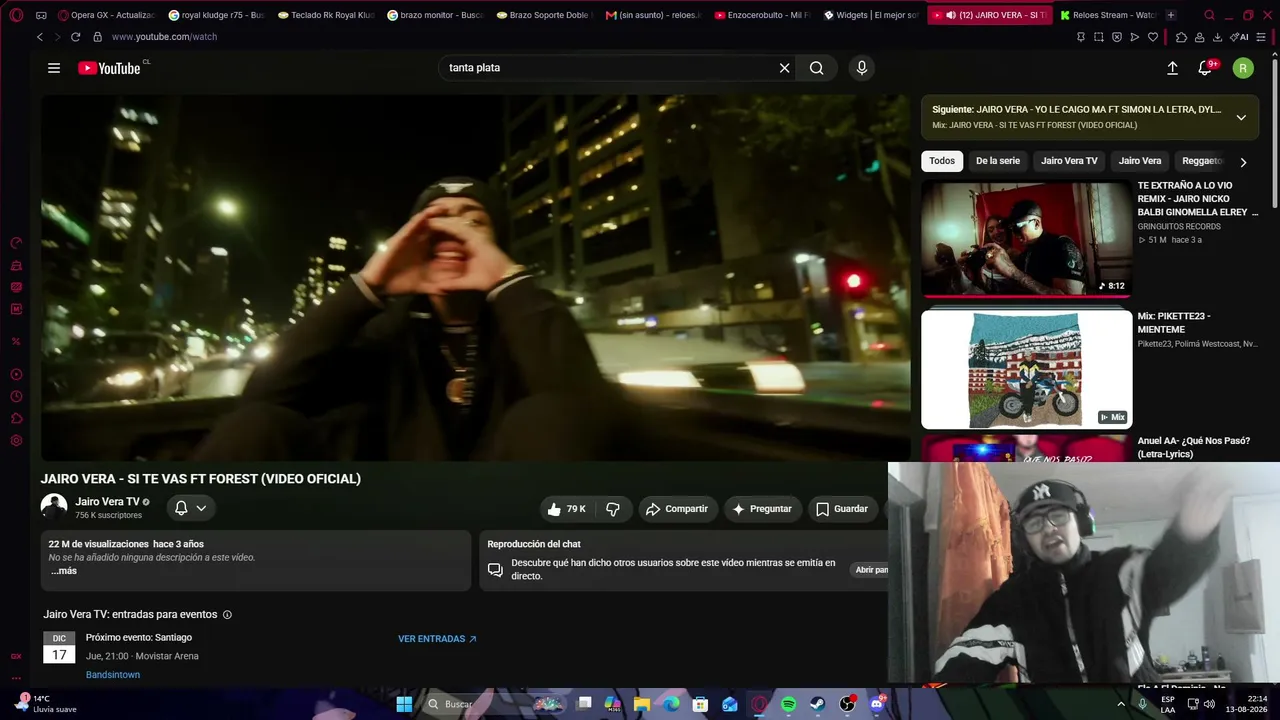1280x720 pixels.
Task: Switch to the 'Teclado Rk Royal Kludge' tab
Action: click(x=325, y=15)
